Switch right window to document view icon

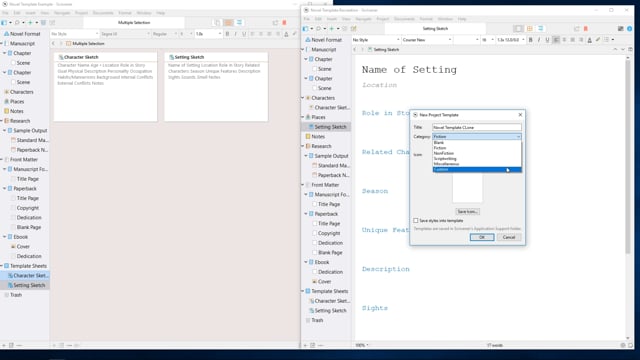(x=518, y=29)
